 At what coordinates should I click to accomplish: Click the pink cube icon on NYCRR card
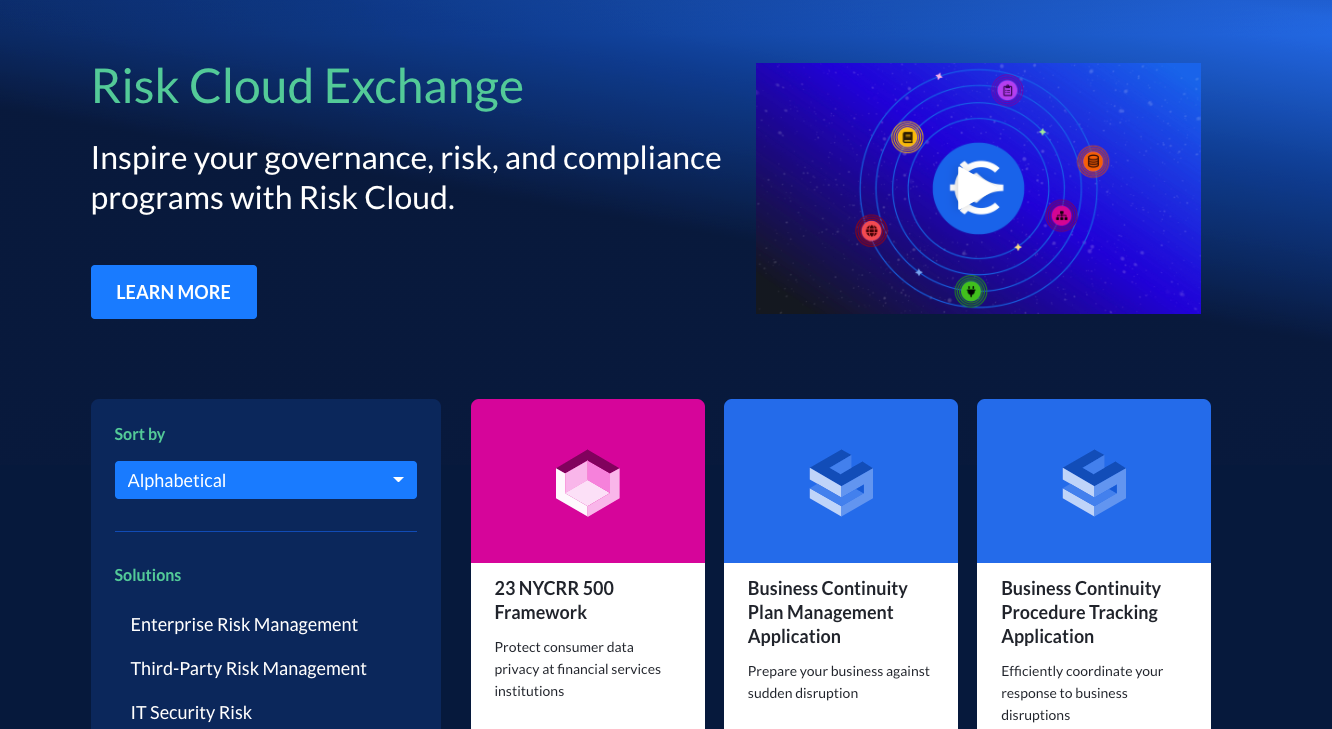588,482
